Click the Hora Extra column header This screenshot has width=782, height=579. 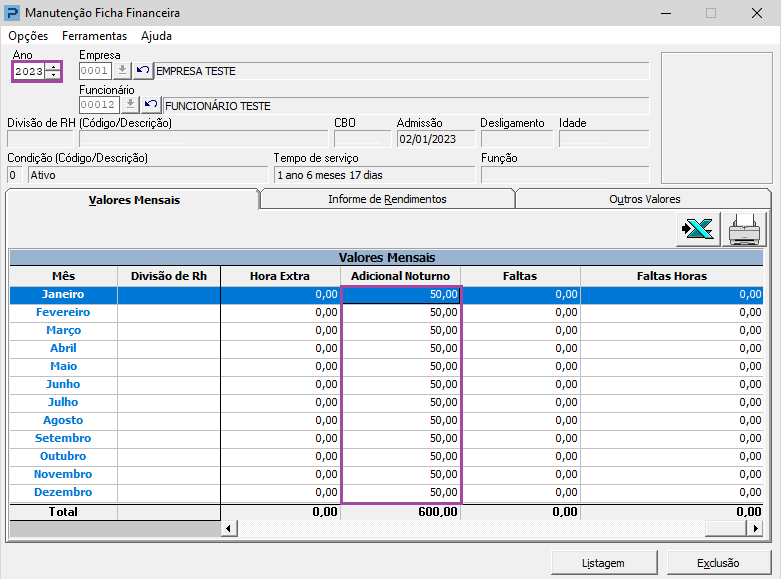280,276
